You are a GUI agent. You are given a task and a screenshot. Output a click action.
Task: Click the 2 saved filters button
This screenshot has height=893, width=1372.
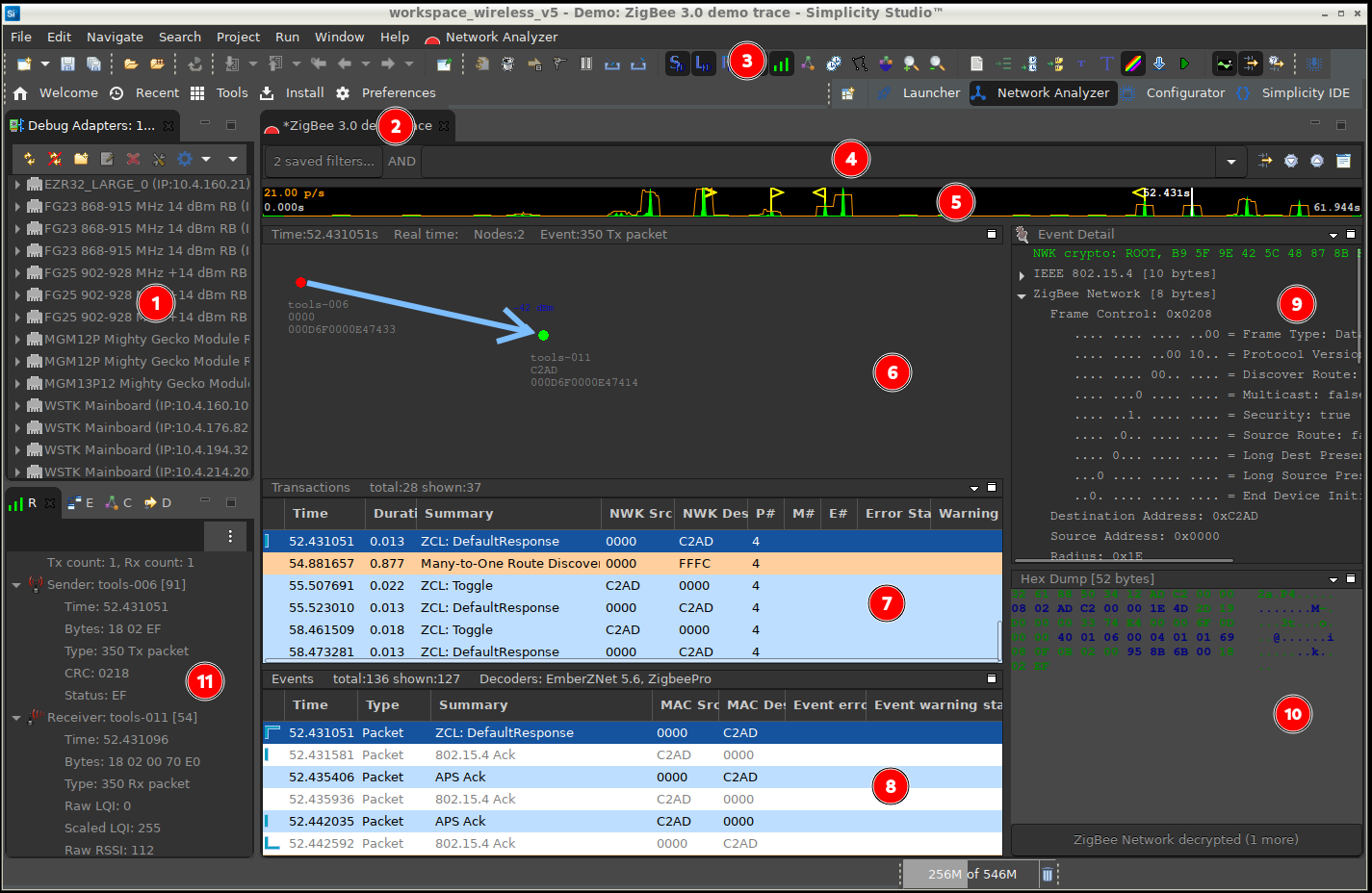tap(324, 162)
